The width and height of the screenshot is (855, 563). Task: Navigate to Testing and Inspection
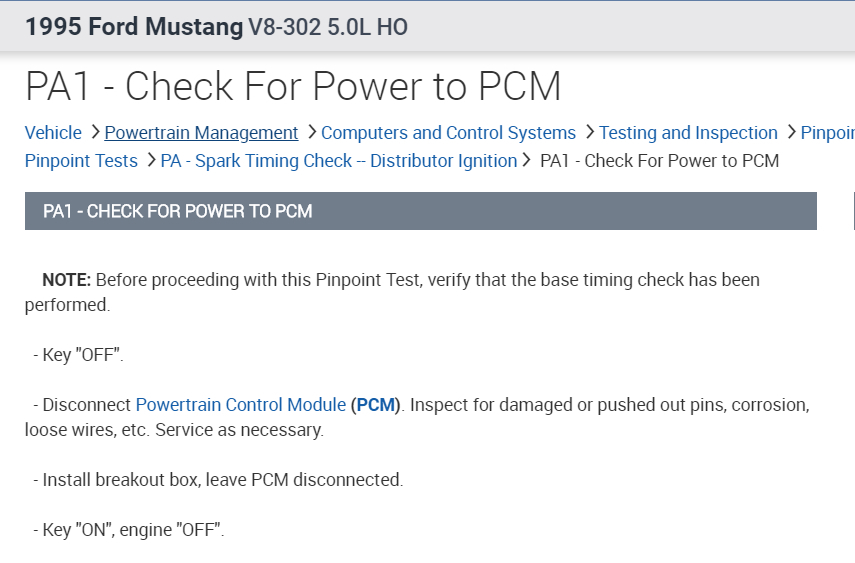(x=688, y=133)
